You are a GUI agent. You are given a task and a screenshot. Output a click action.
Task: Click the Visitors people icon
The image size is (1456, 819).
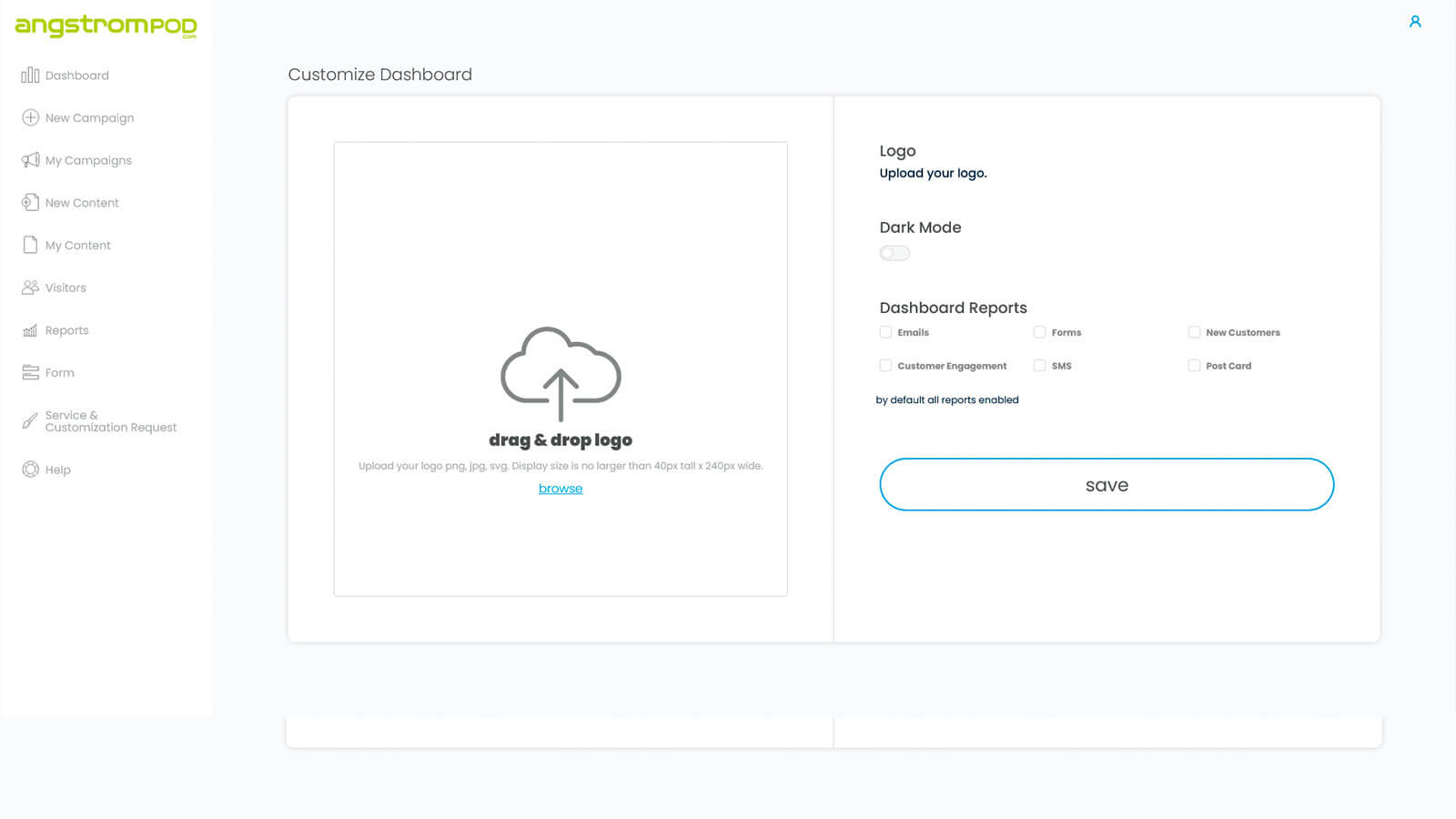pyautogui.click(x=30, y=288)
